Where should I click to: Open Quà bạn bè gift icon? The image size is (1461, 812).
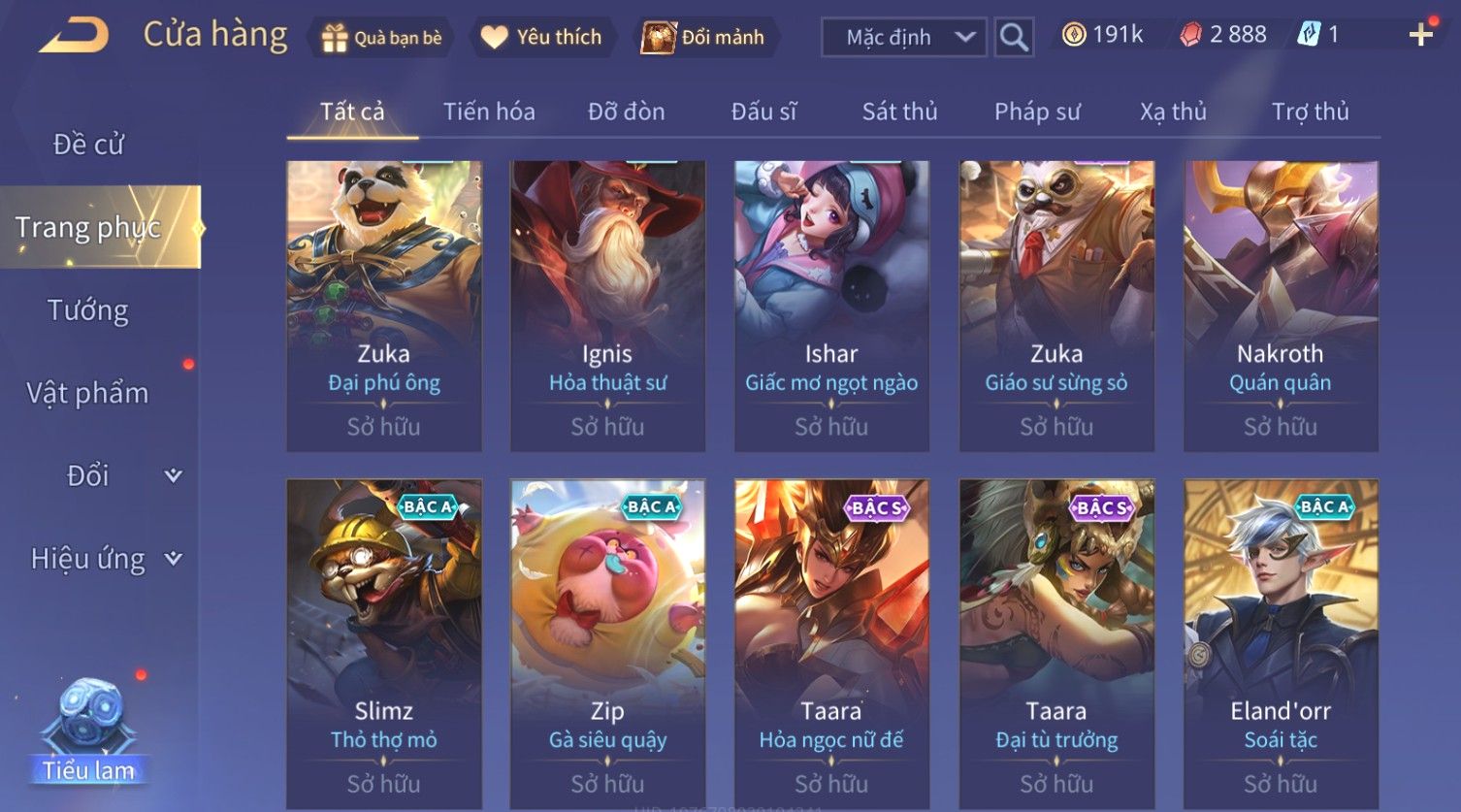point(381,38)
